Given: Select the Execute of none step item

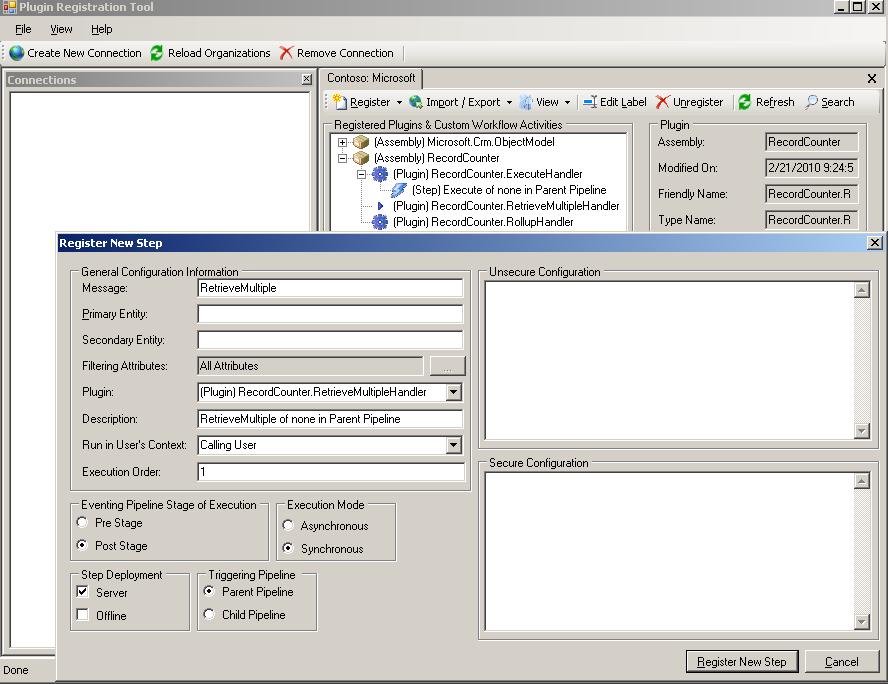Looking at the screenshot, I should pyautogui.click(x=509, y=190).
